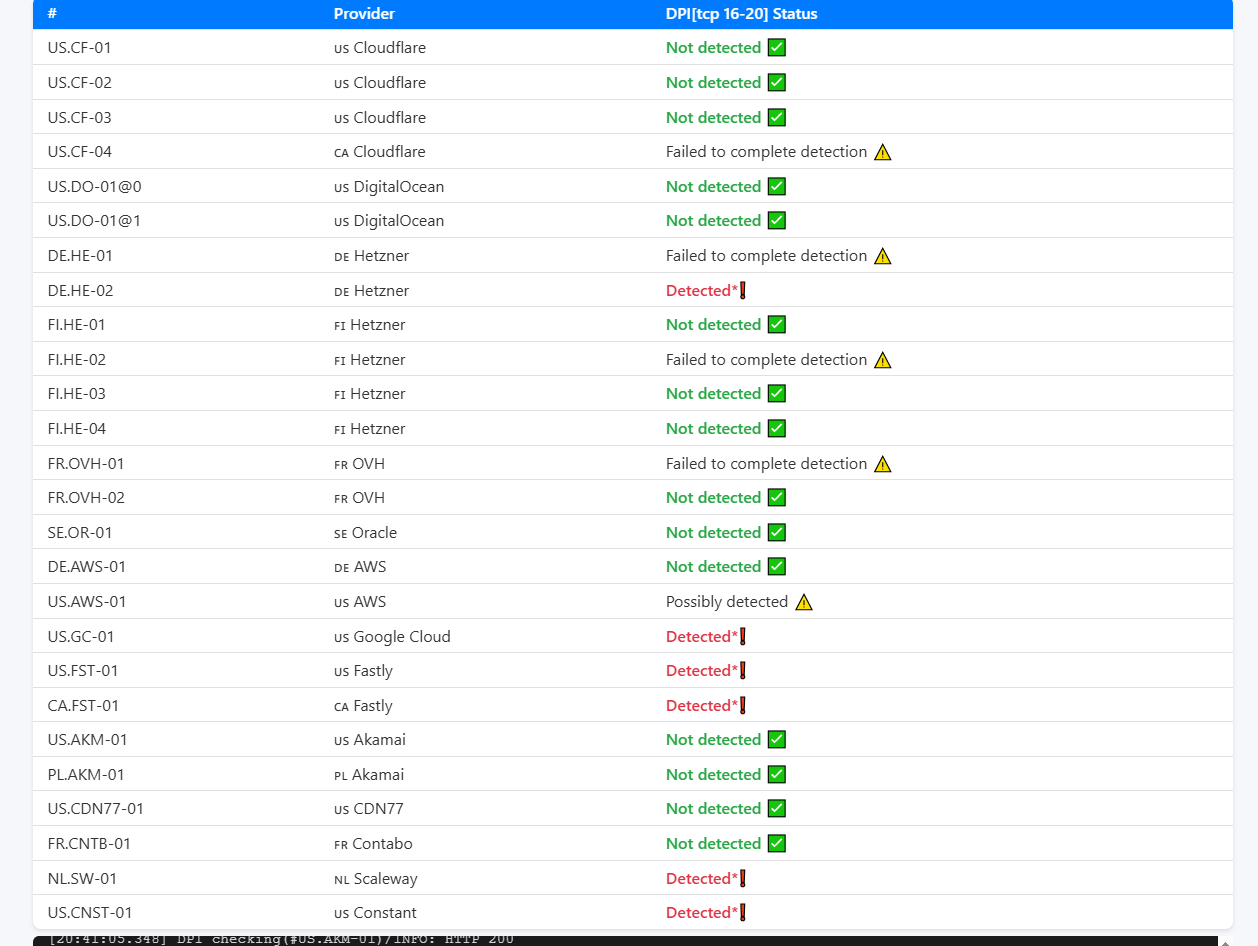This screenshot has width=1258, height=946.
Task: Click the green checkmark icon for US.CF-02
Action: click(x=777, y=82)
